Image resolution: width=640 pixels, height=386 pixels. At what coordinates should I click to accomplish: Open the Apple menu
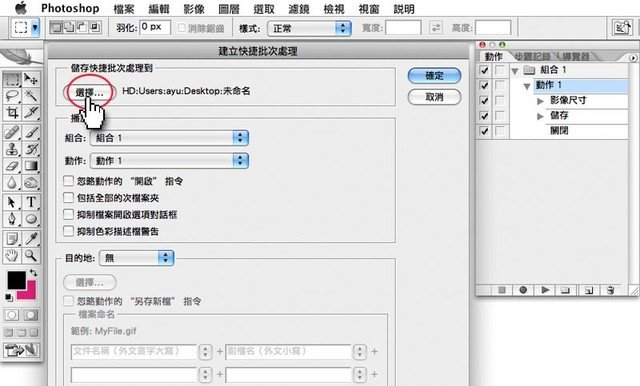[20, 8]
